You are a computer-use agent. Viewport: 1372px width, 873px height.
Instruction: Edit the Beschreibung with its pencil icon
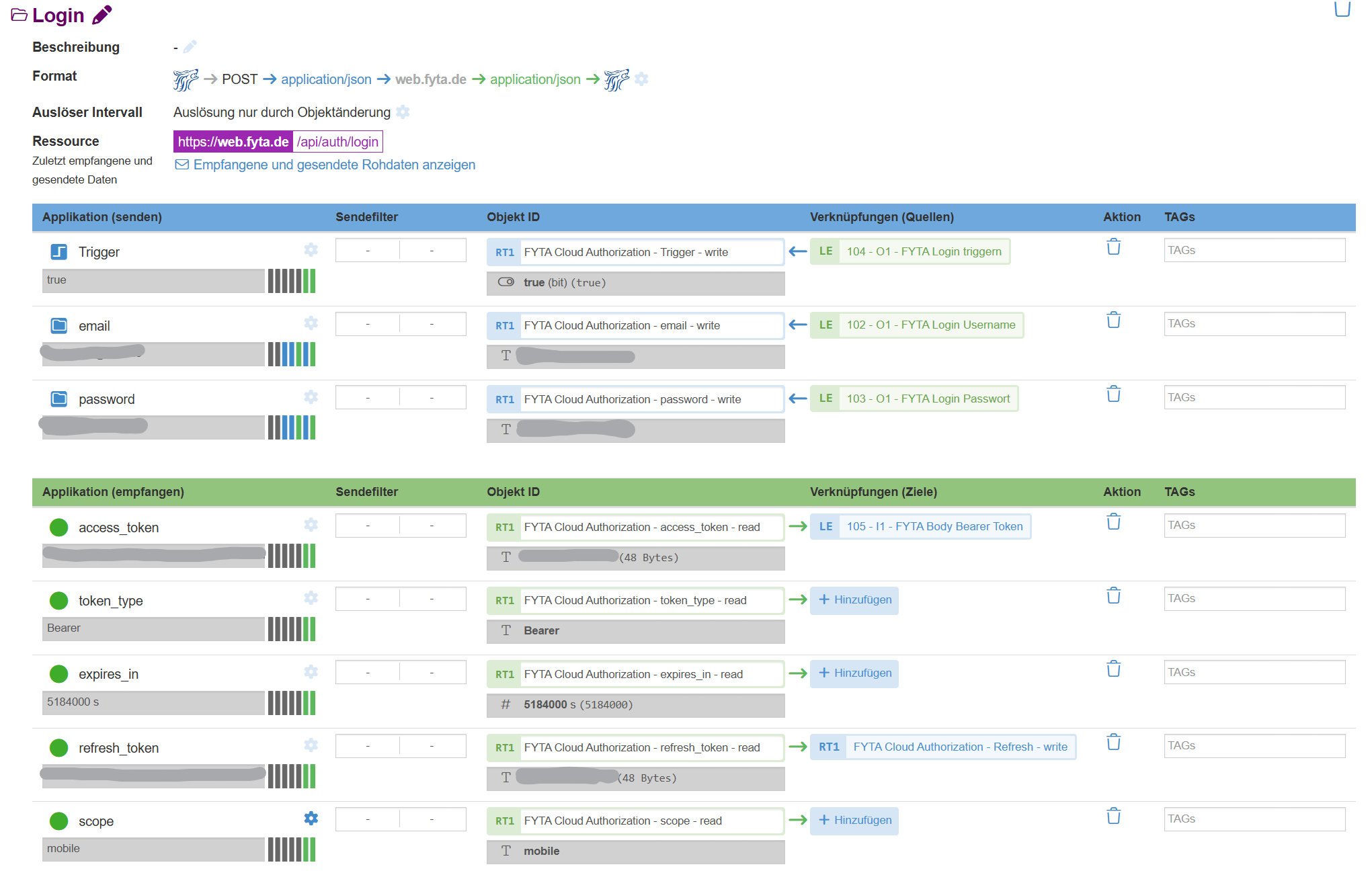click(x=190, y=47)
